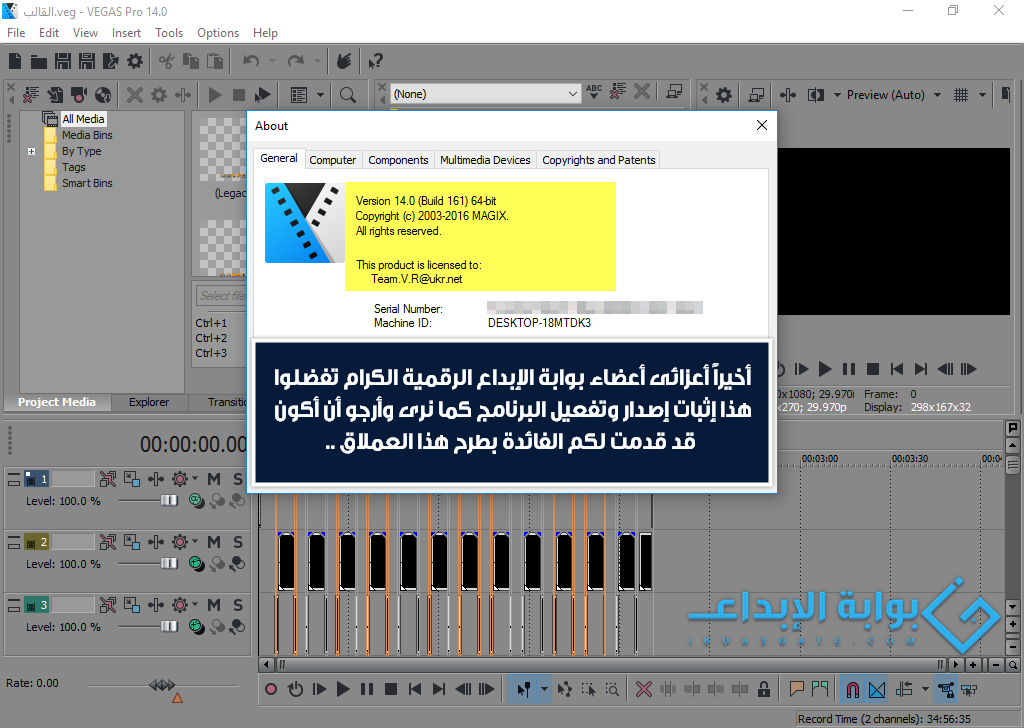
Task: Play in the video preview window
Action: (x=825, y=370)
